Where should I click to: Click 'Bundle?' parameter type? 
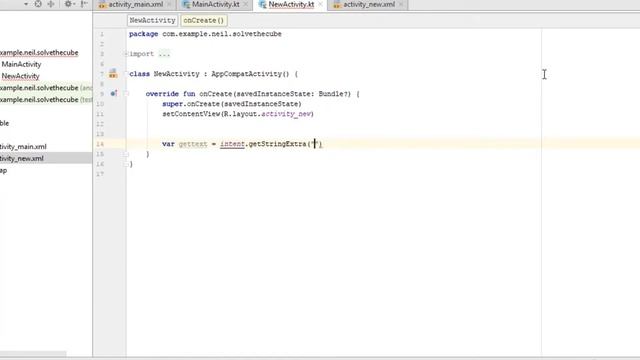(334, 94)
